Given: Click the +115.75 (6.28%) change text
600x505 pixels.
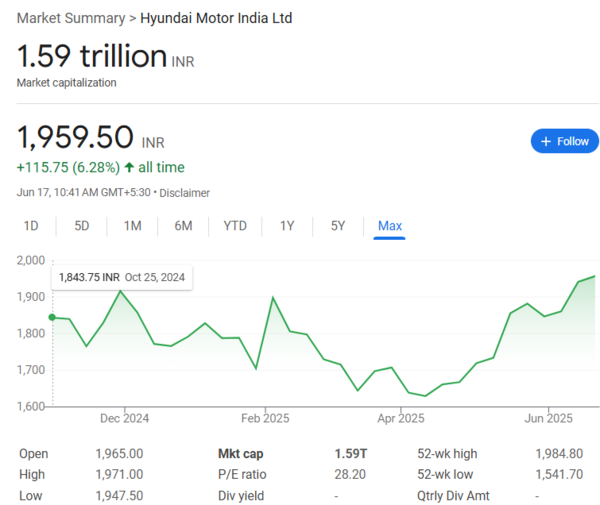Looking at the screenshot, I should point(68,167).
